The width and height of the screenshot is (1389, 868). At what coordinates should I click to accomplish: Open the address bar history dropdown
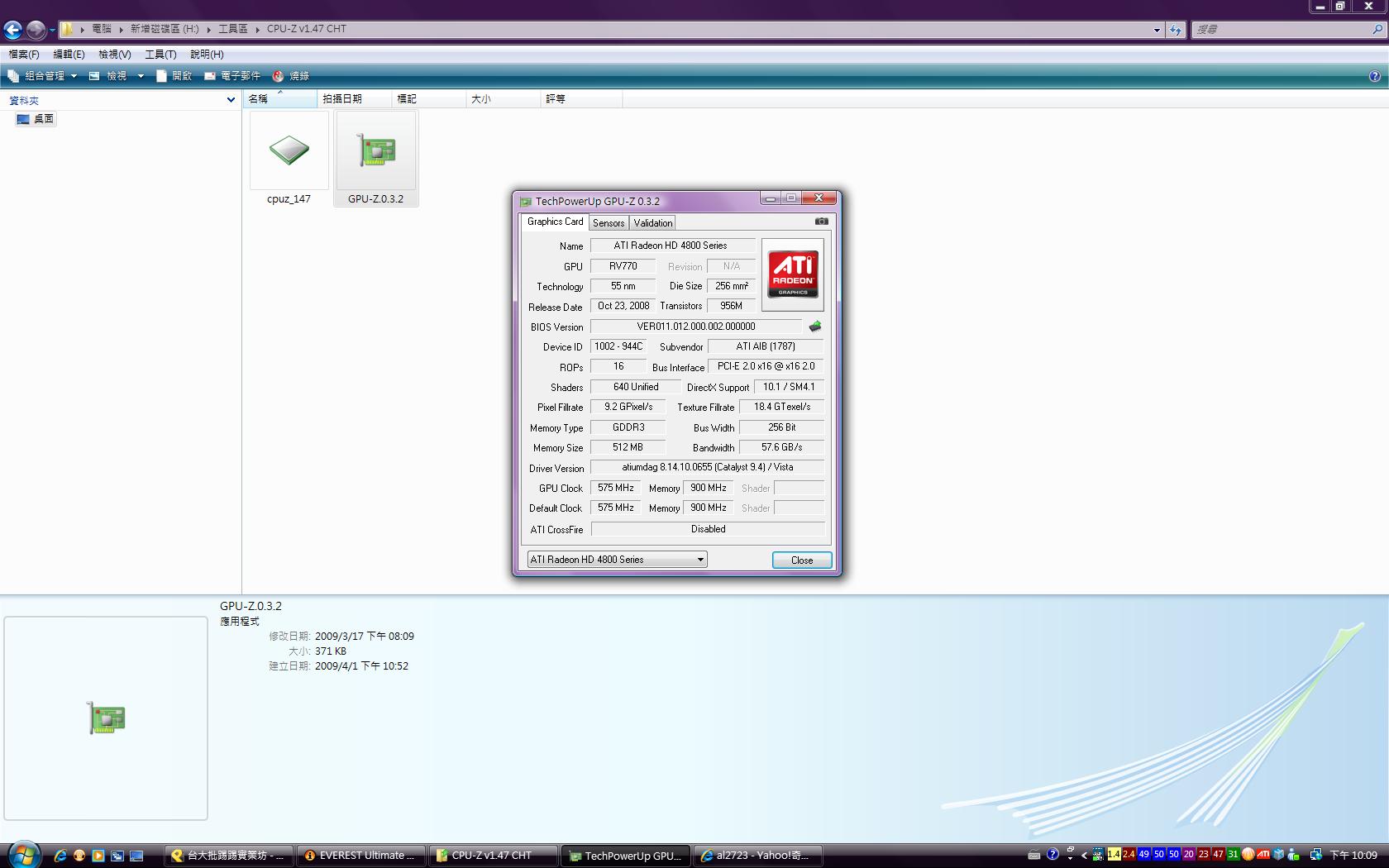click(x=1157, y=30)
